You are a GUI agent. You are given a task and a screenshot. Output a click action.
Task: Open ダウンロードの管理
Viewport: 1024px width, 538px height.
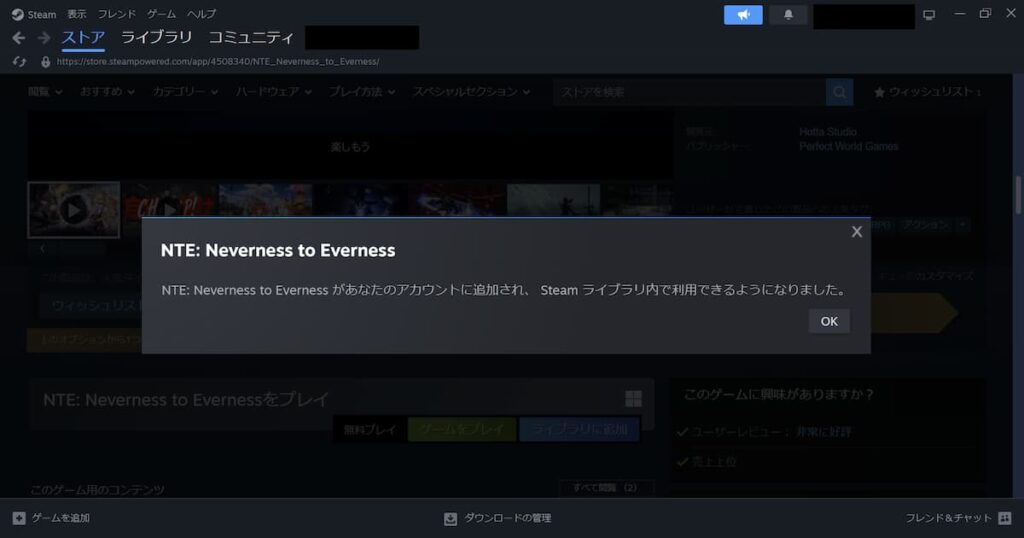pos(498,518)
